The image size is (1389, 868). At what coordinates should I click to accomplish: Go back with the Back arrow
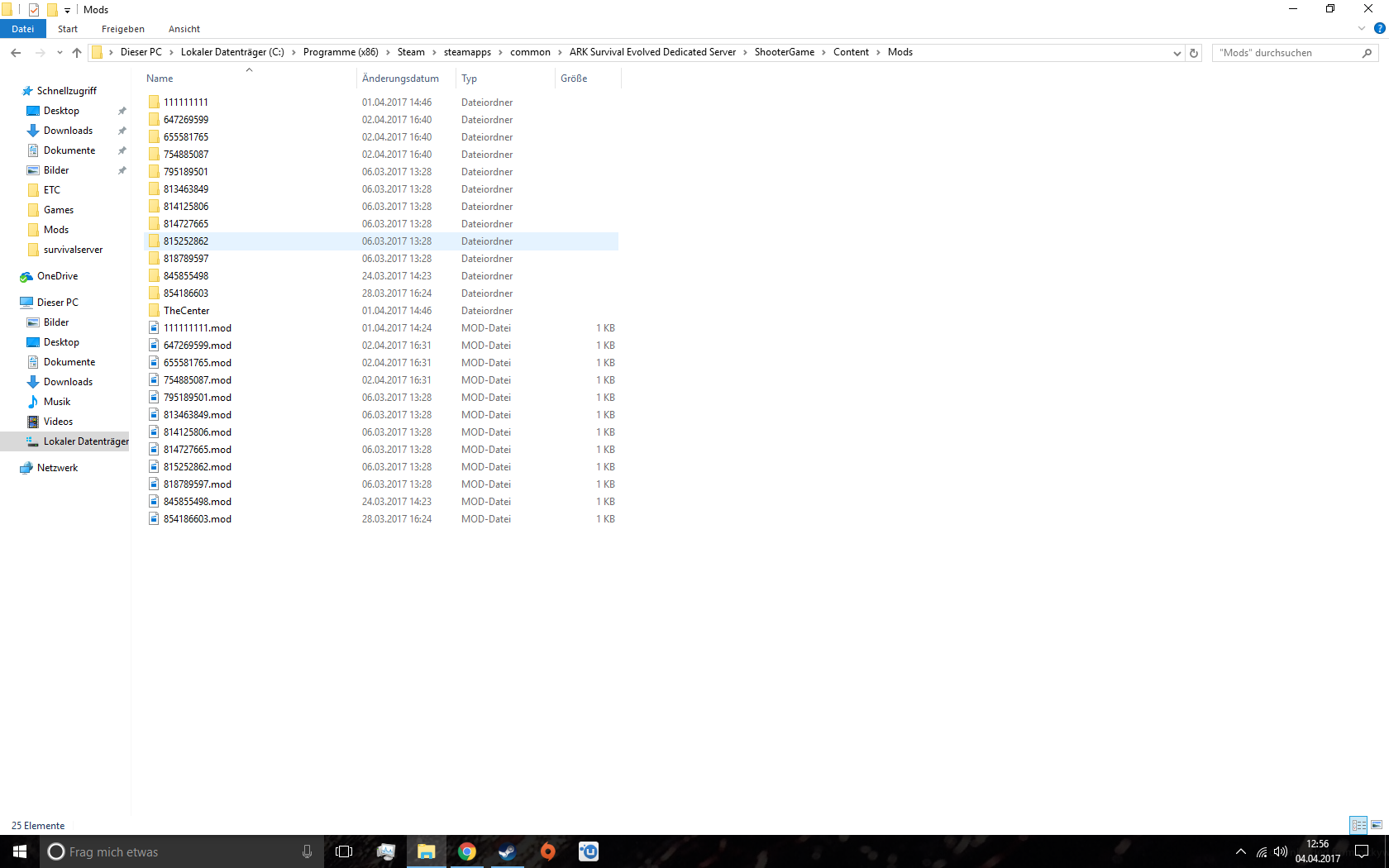16,52
